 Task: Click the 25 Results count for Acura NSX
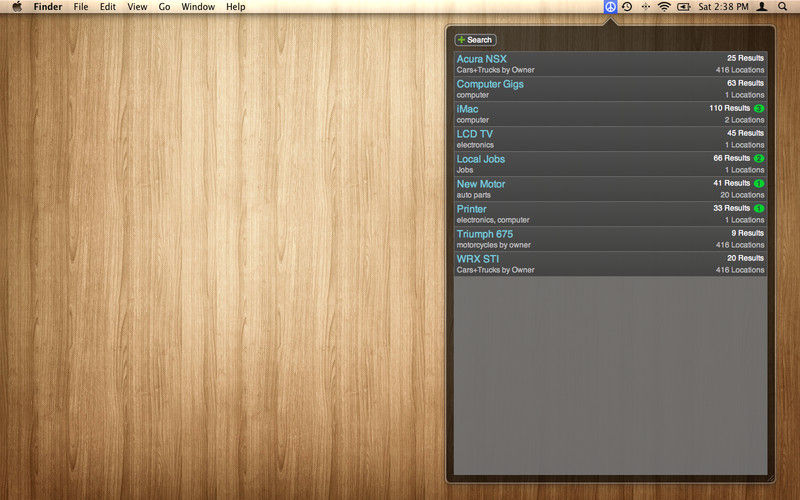[x=745, y=58]
